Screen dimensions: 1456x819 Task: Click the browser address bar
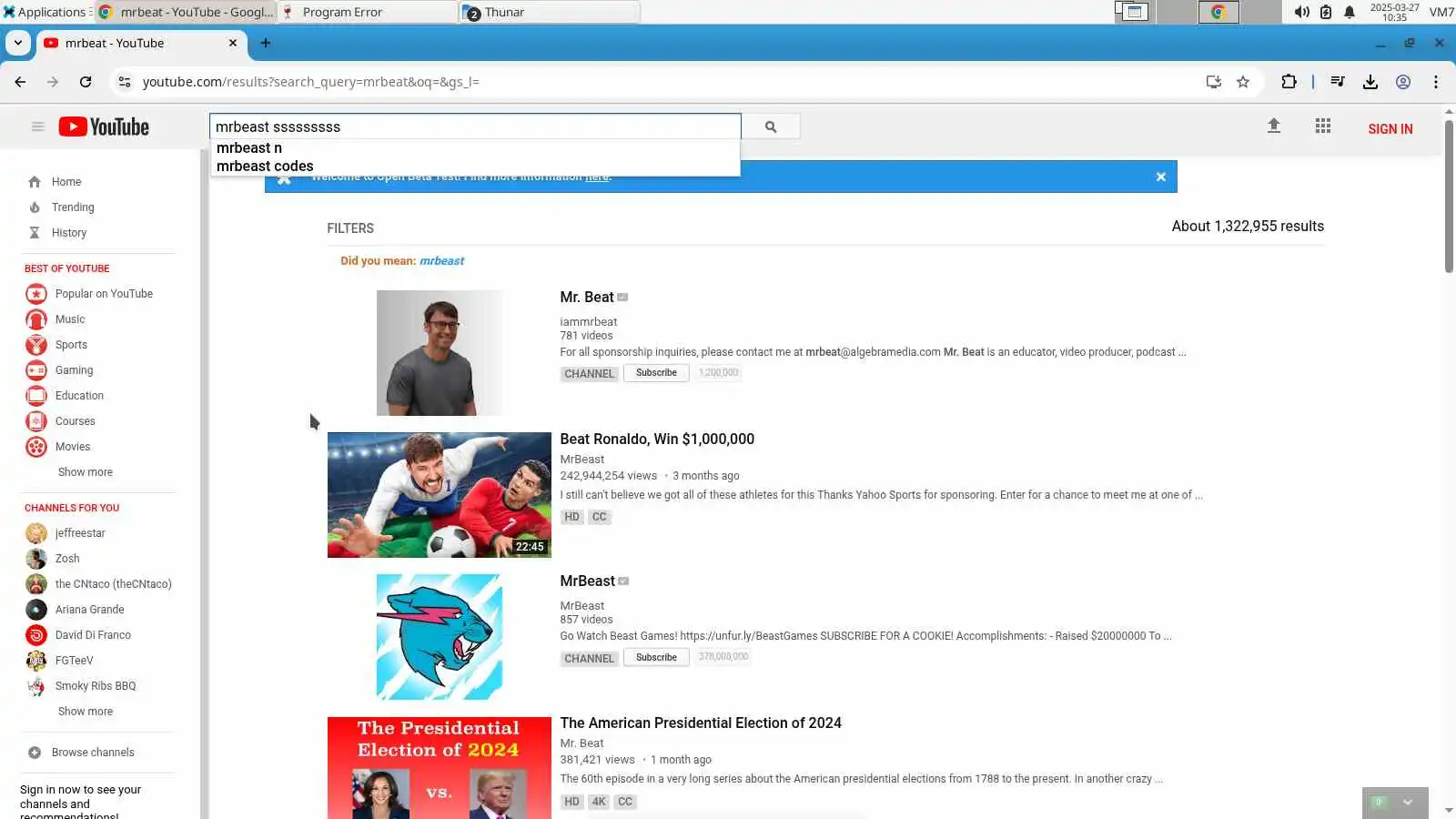tap(669, 82)
